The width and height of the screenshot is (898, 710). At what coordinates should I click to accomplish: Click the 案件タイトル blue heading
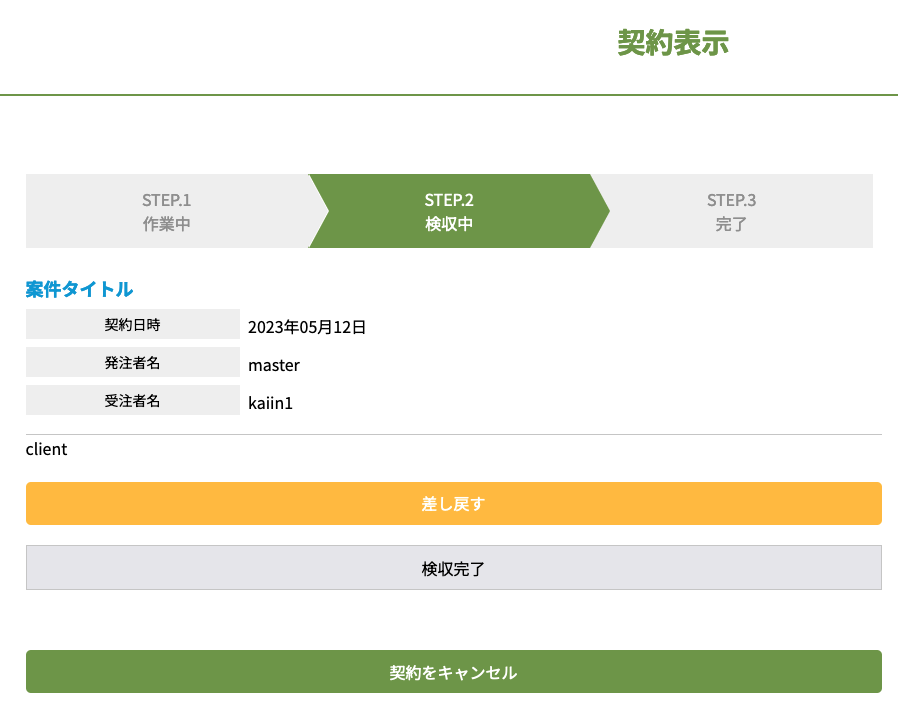(x=79, y=289)
